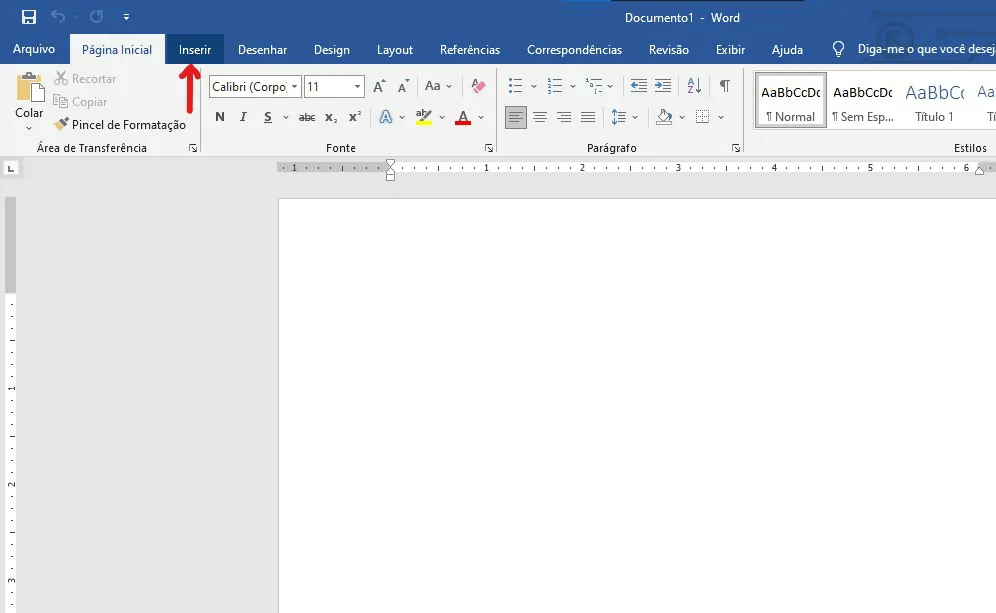Screen dimensions: 996x613
Task: Click the Copiar button
Action: [80, 102]
